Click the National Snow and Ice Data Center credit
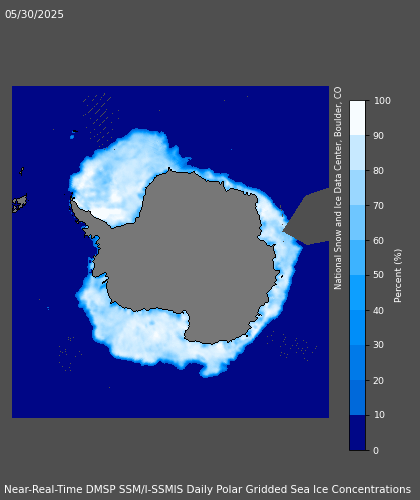The width and height of the screenshot is (420, 500). (x=338, y=188)
